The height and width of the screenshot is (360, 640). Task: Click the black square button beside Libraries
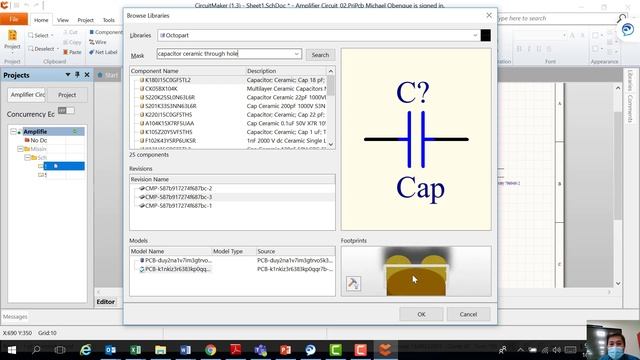pyautogui.click(x=485, y=36)
